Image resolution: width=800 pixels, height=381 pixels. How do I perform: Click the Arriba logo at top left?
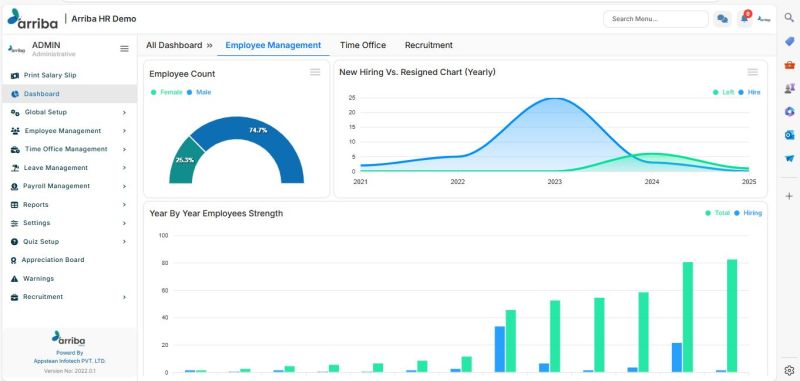click(32, 18)
